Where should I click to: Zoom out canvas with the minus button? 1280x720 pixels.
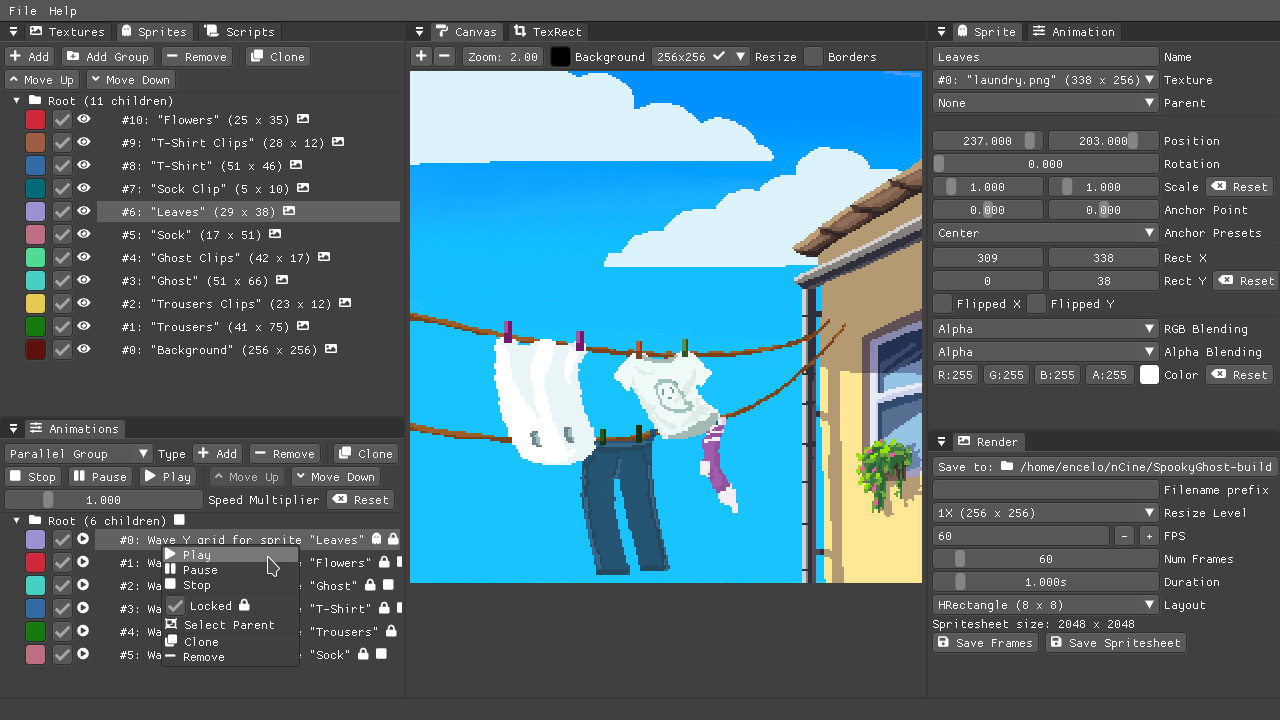click(x=445, y=57)
